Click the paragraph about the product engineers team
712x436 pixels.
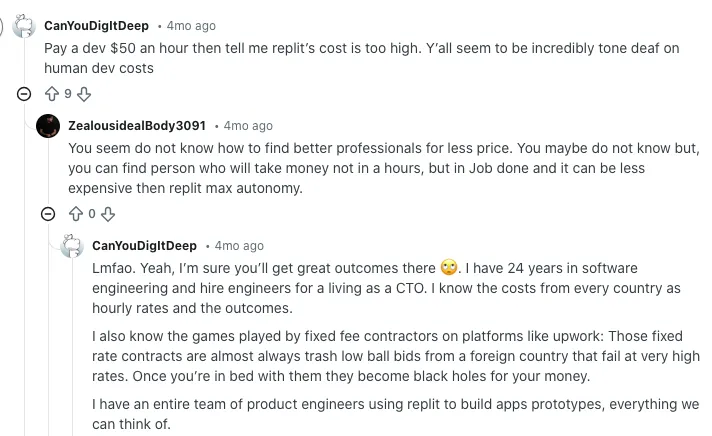click(x=395, y=414)
